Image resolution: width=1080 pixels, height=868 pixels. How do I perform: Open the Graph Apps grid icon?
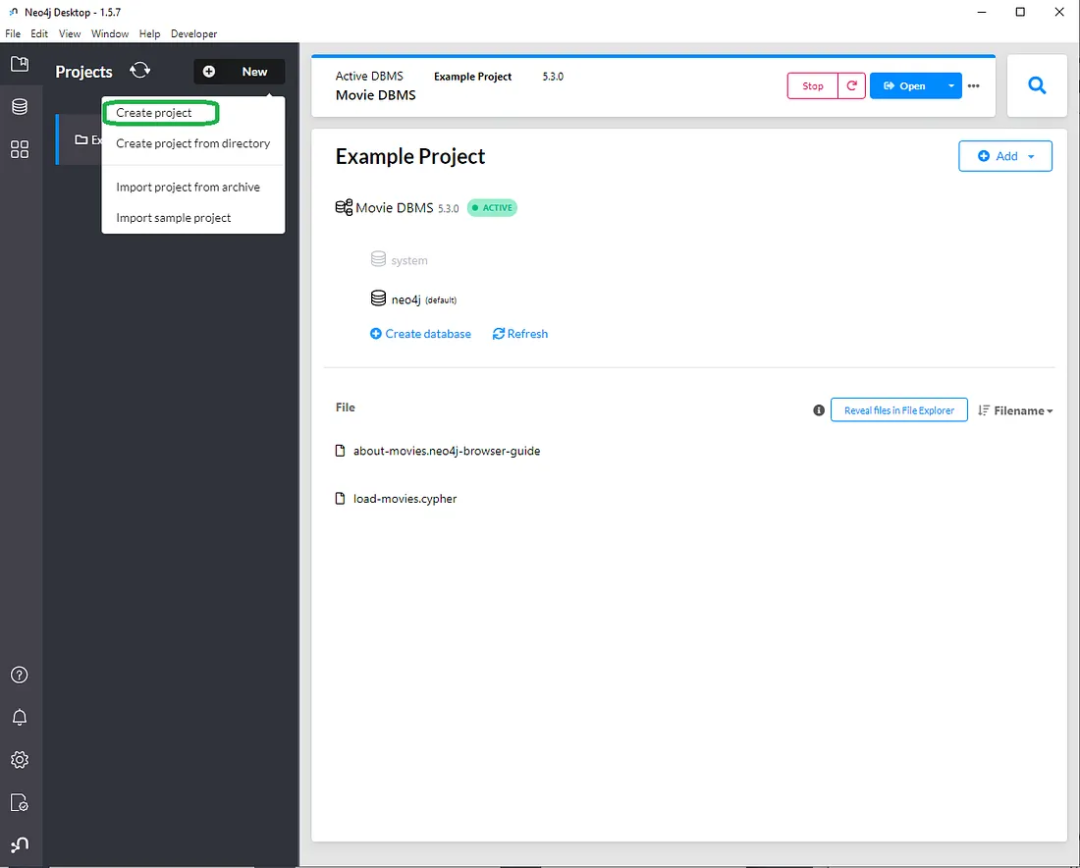click(19, 149)
